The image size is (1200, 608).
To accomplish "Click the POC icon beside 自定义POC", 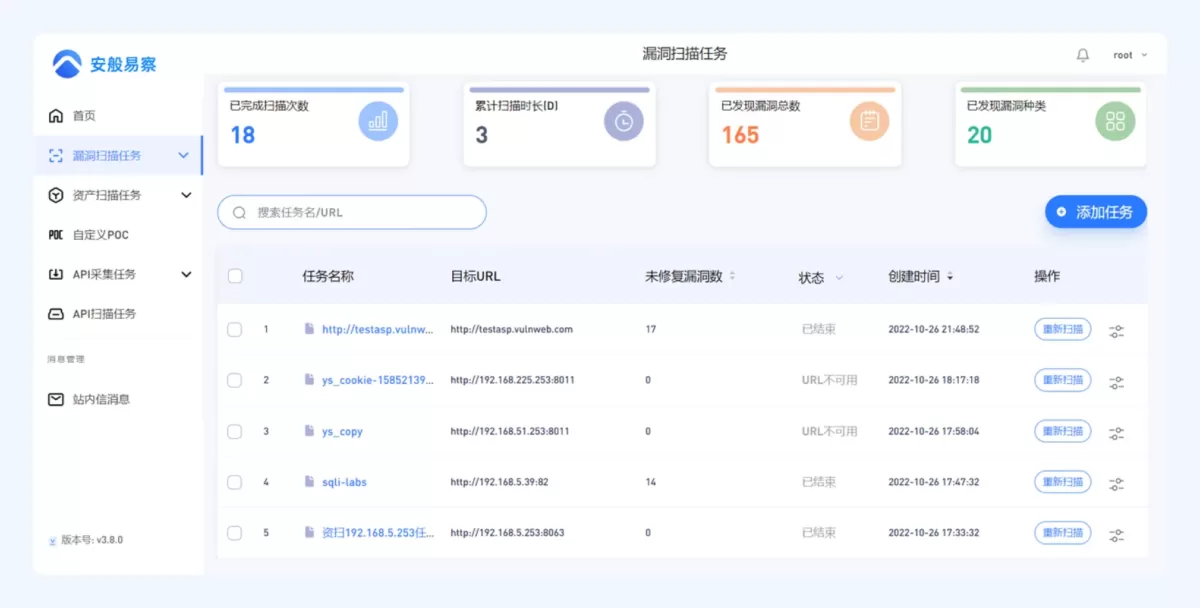I will click(x=56, y=235).
